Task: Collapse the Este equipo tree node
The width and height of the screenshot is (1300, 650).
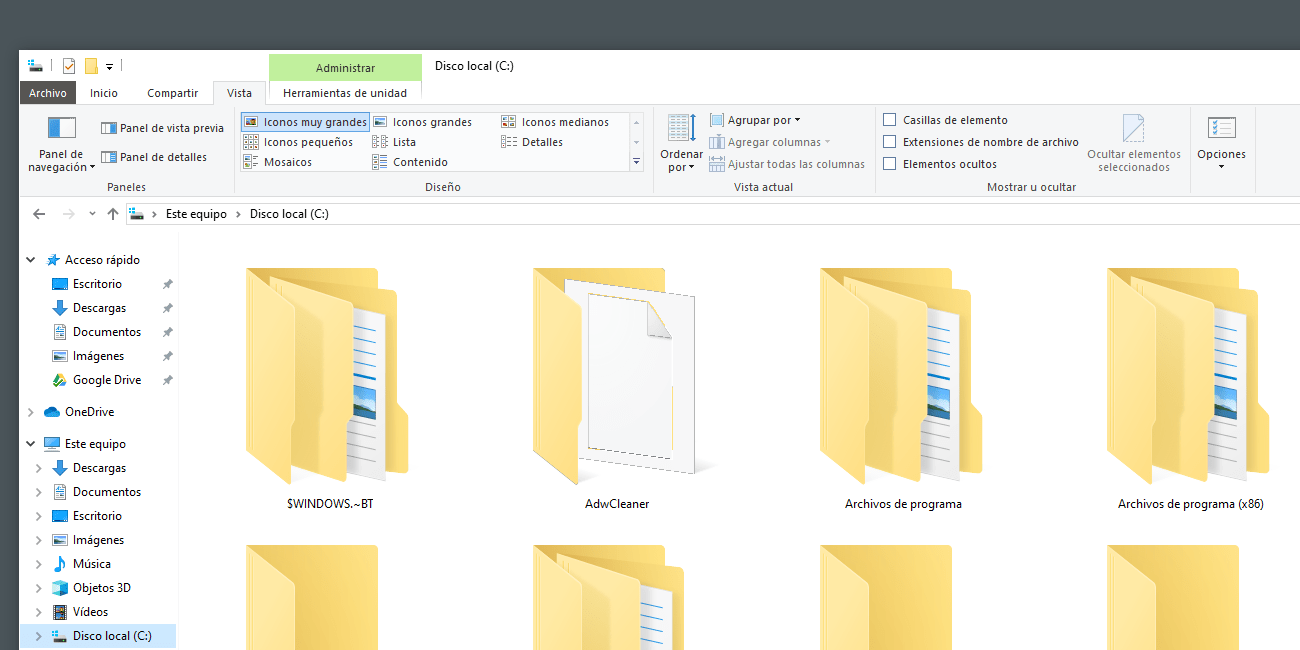Action: [x=31, y=444]
